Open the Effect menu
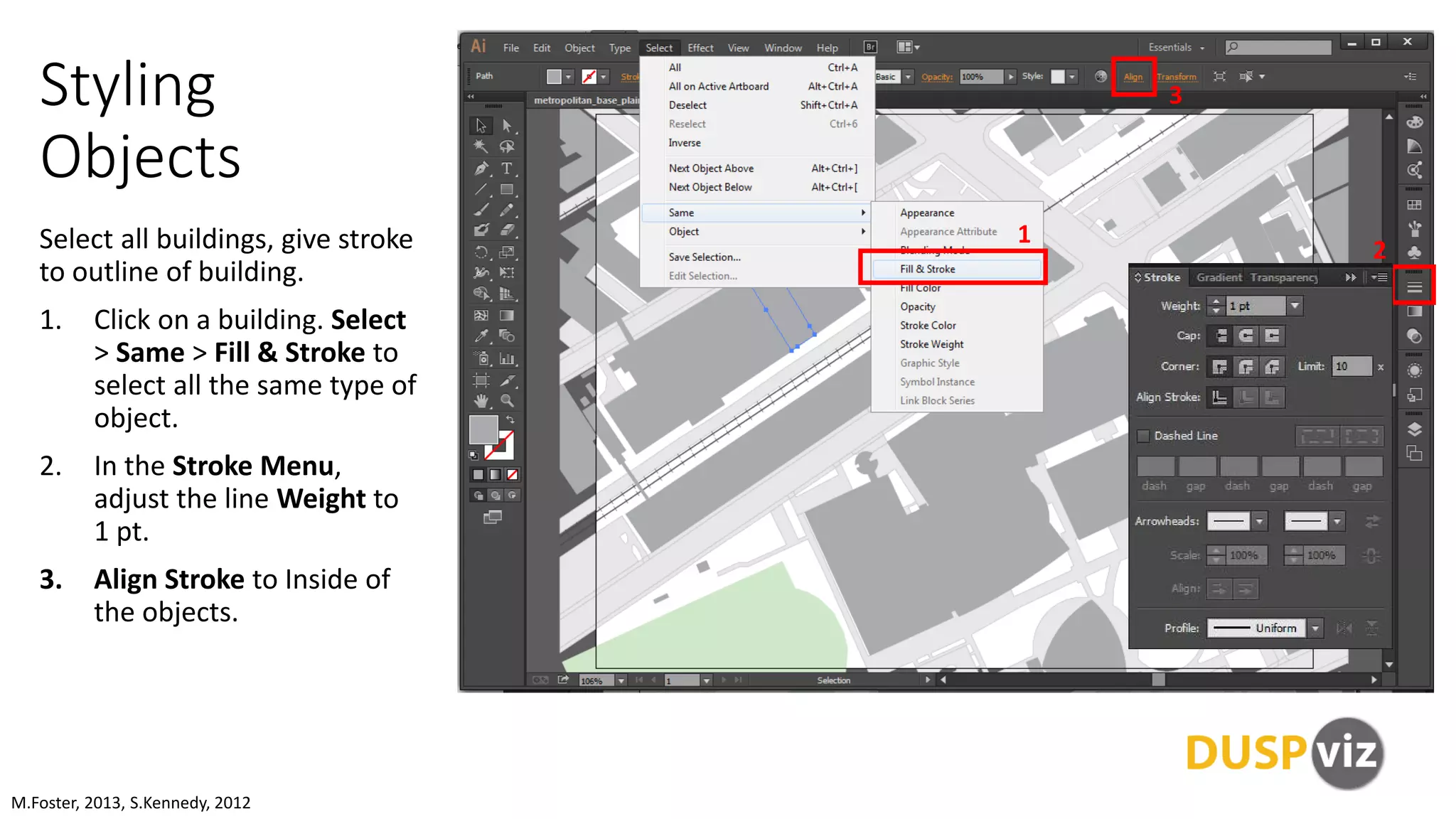Viewport: 1456px width, 819px height. 700,48
